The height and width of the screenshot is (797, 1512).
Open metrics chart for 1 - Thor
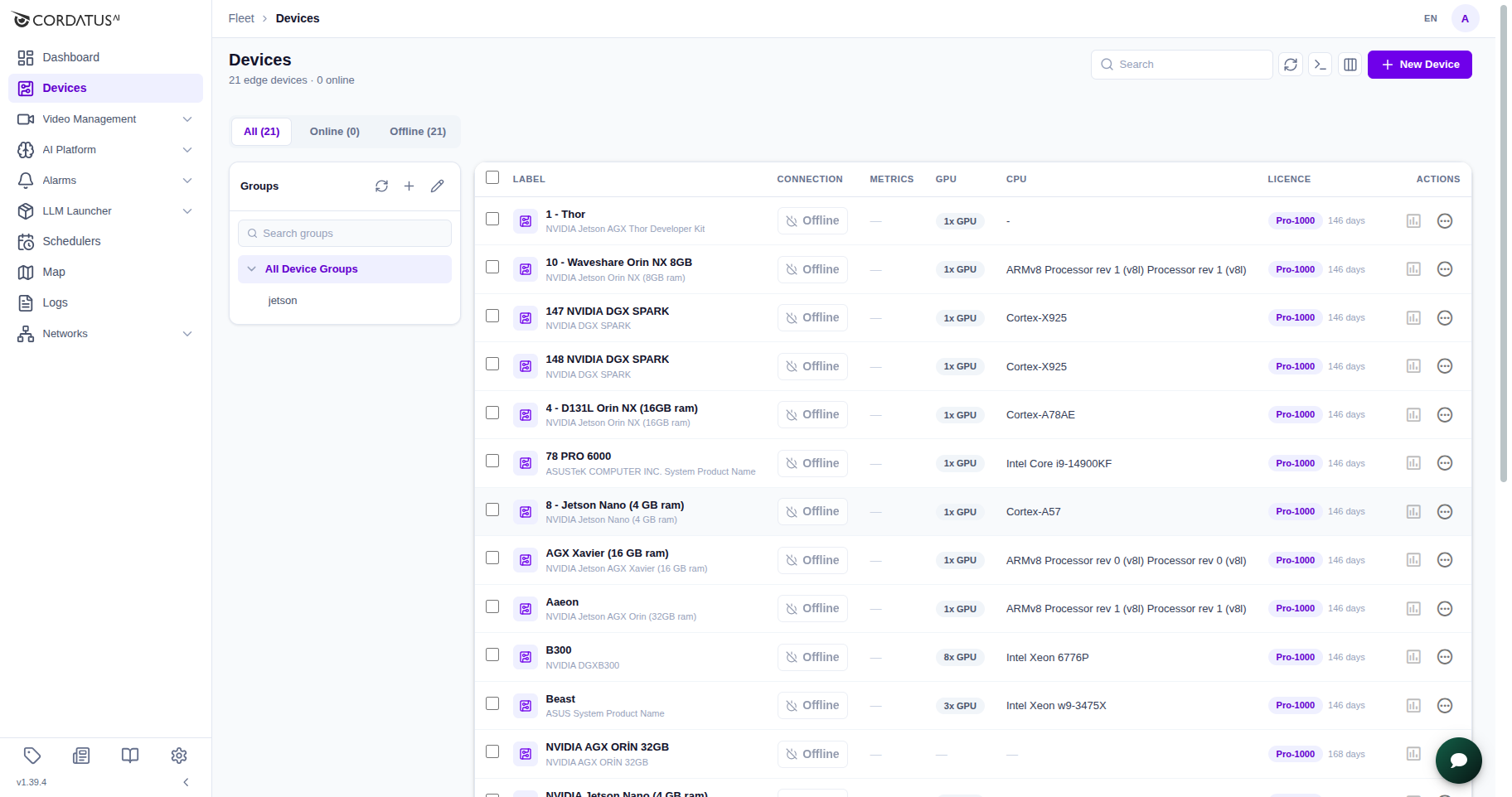point(1414,221)
